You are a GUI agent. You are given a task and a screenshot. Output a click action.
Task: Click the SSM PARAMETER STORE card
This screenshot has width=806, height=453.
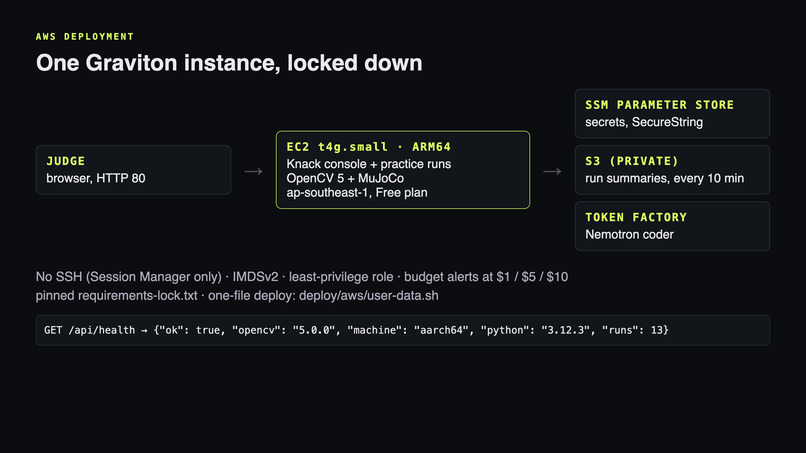[x=672, y=114]
